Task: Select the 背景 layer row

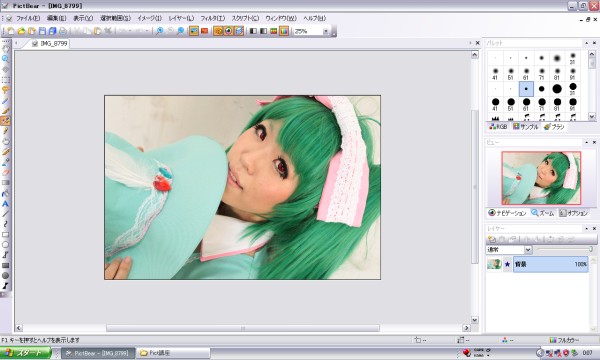Action: pyautogui.click(x=550, y=264)
